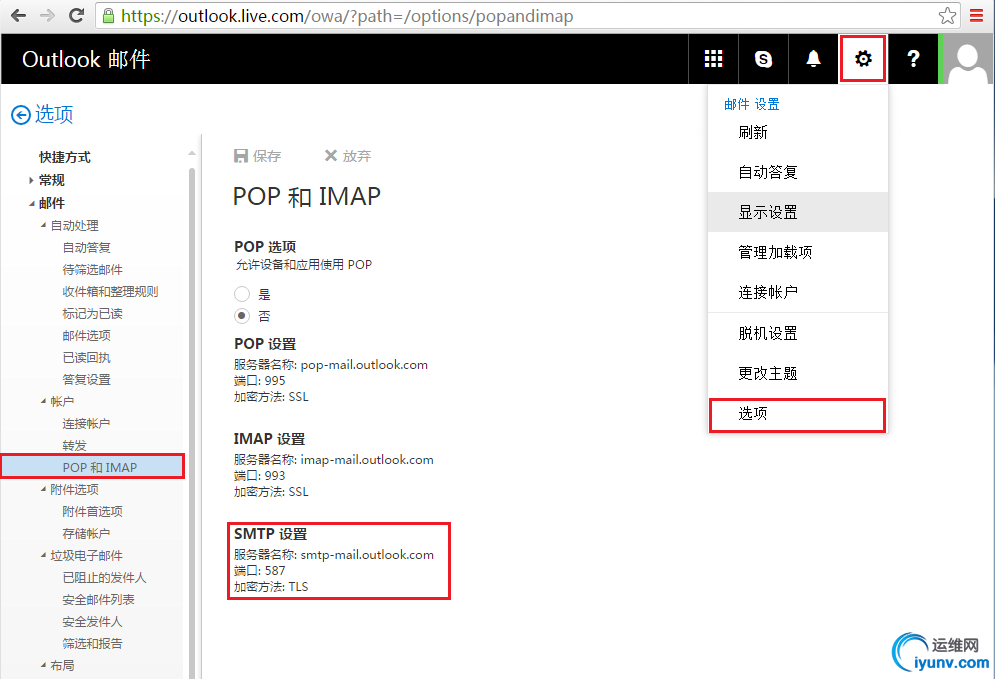Collapse the 自动处理 tree section
This screenshot has width=995, height=679.
coord(43,225)
